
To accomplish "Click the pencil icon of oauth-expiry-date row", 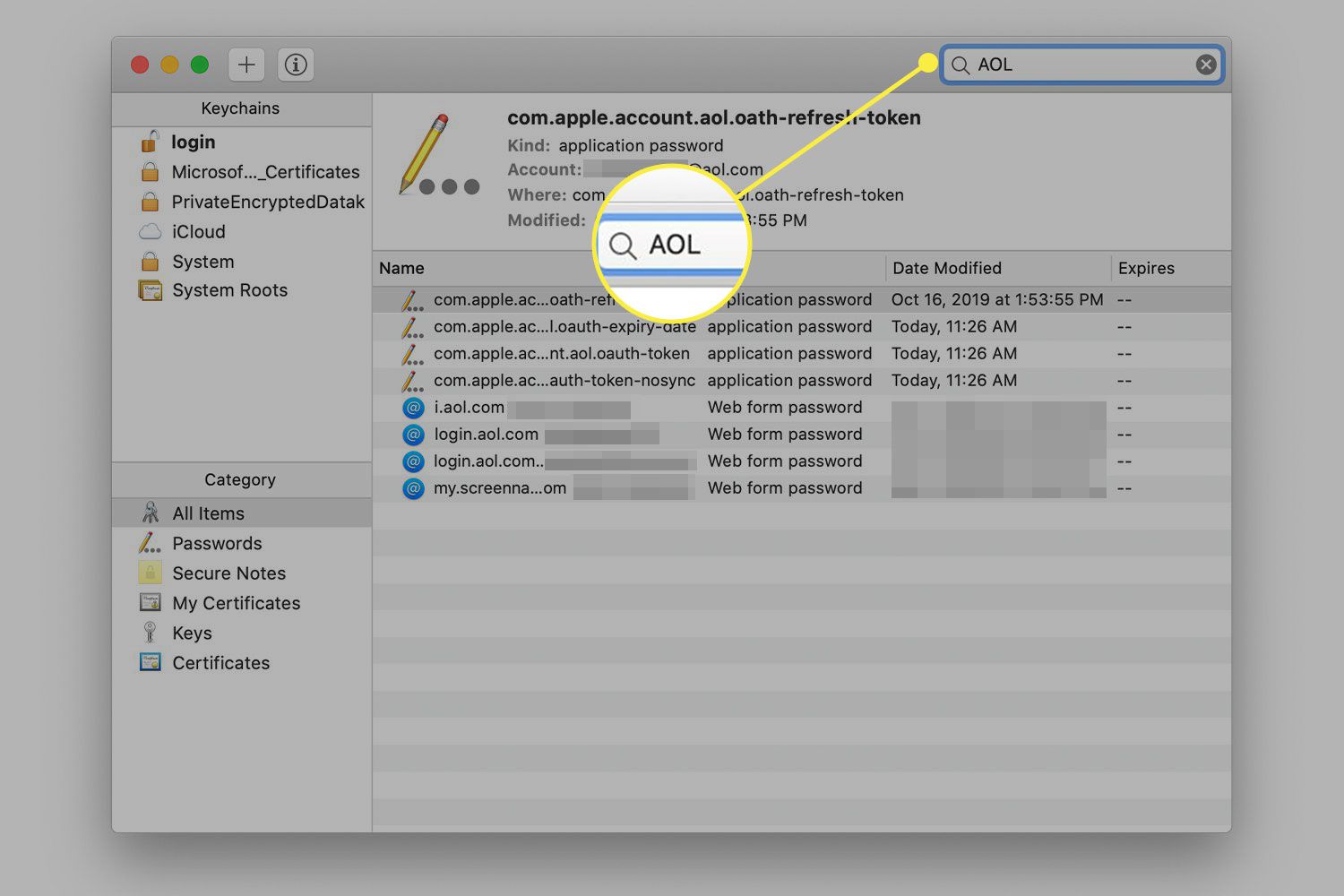I will [412, 327].
